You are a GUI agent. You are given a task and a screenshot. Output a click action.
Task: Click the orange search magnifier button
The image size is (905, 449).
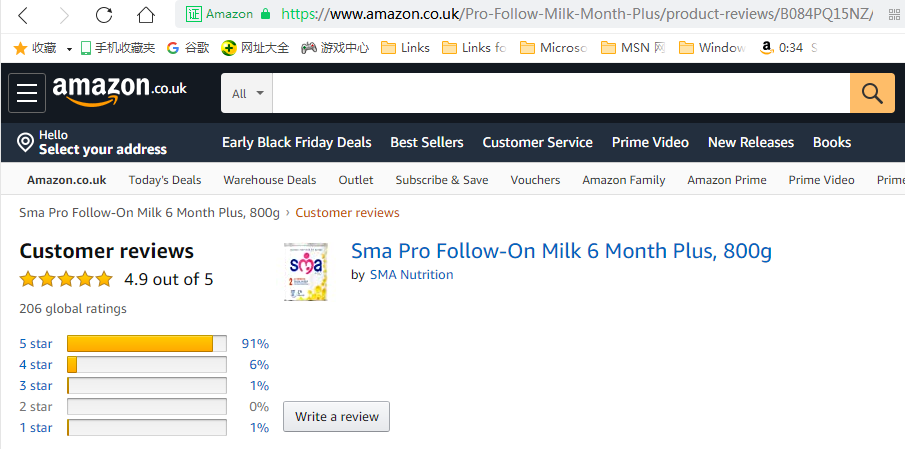[871, 93]
